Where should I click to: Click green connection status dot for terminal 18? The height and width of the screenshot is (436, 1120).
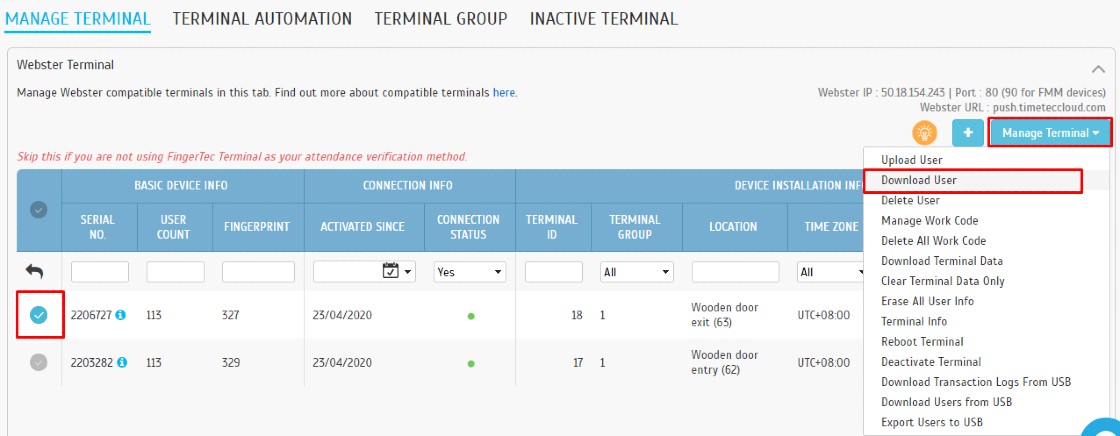(471, 316)
